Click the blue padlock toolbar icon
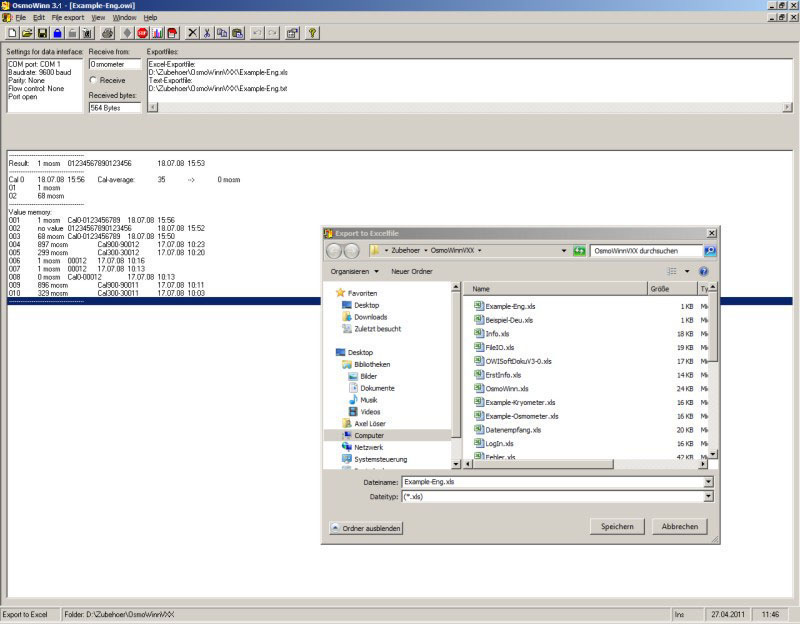Image resolution: width=800 pixels, height=624 pixels. pos(57,33)
